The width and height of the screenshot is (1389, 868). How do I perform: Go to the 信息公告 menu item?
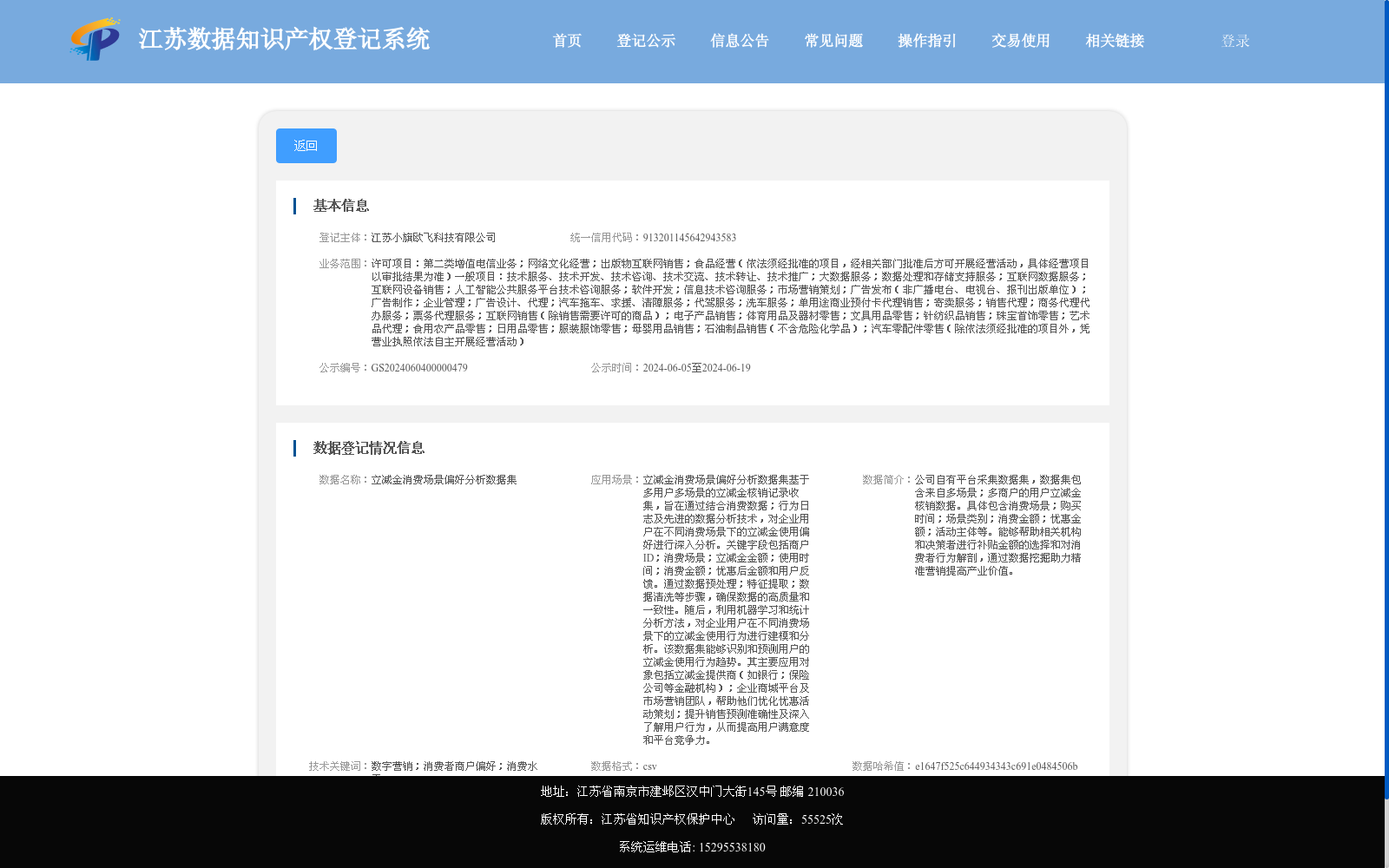pyautogui.click(x=740, y=41)
